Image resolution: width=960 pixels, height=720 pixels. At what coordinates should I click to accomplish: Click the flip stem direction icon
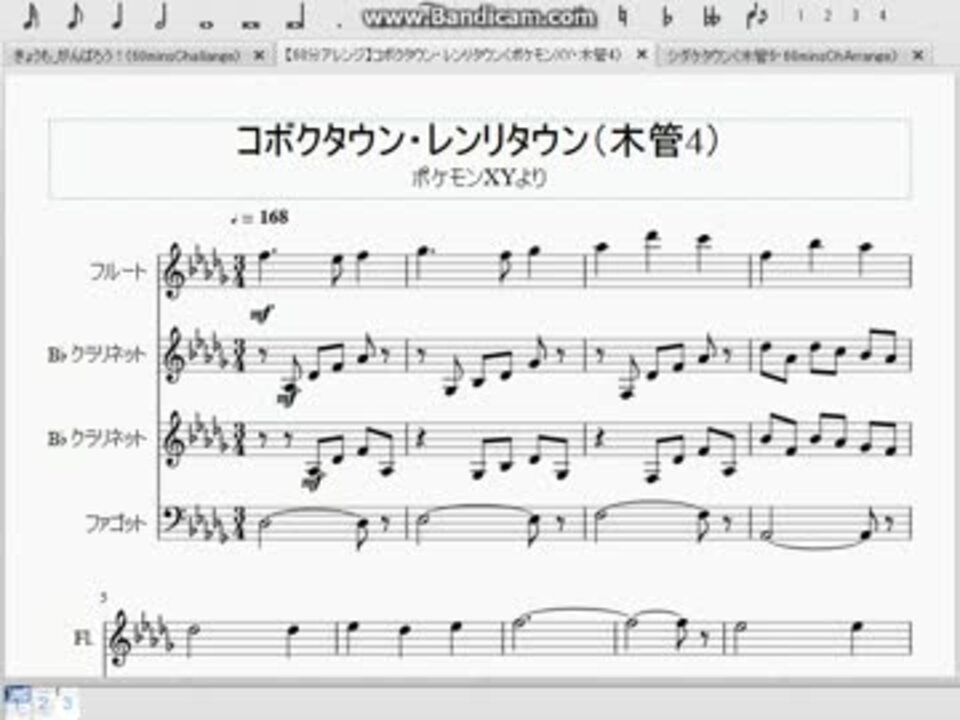(x=757, y=17)
